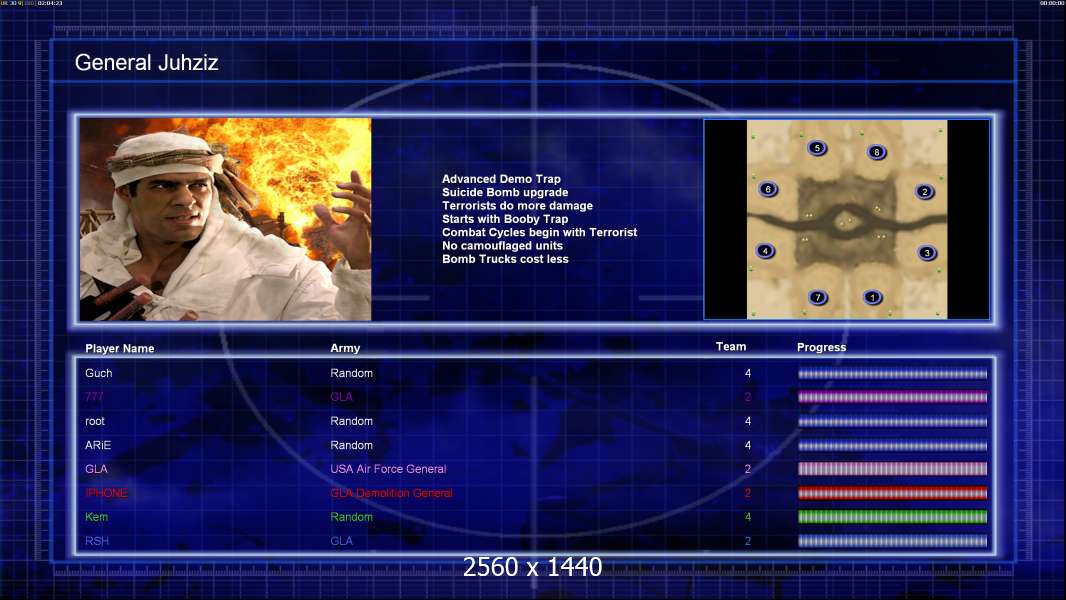Select player name Guch
This screenshot has width=1066, height=600.
point(99,373)
